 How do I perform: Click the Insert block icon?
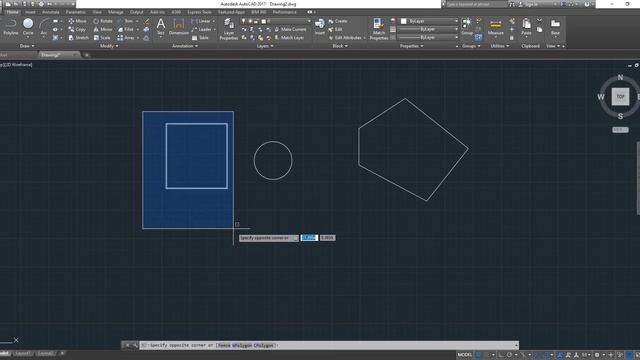pyautogui.click(x=320, y=26)
